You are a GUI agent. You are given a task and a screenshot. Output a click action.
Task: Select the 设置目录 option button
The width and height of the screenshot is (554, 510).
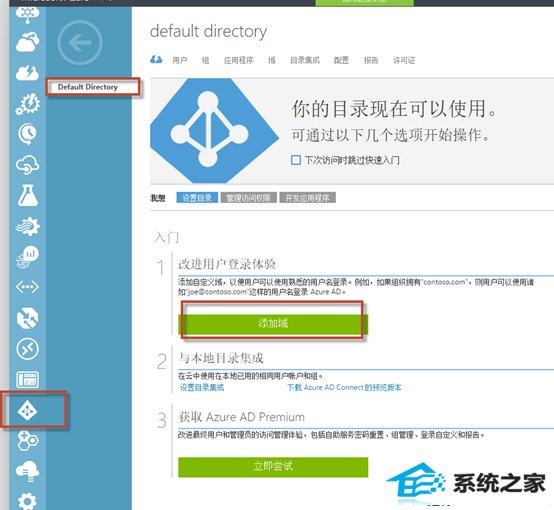coord(197,198)
